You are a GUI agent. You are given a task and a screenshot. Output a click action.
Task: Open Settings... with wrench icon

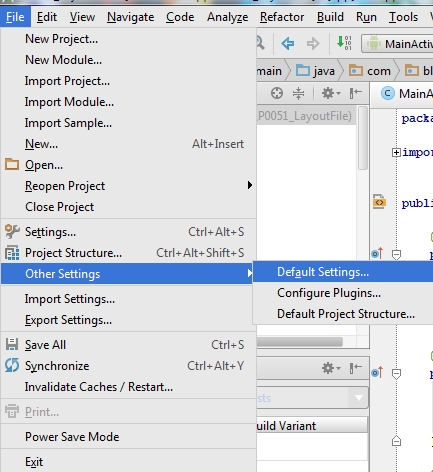tap(128, 232)
